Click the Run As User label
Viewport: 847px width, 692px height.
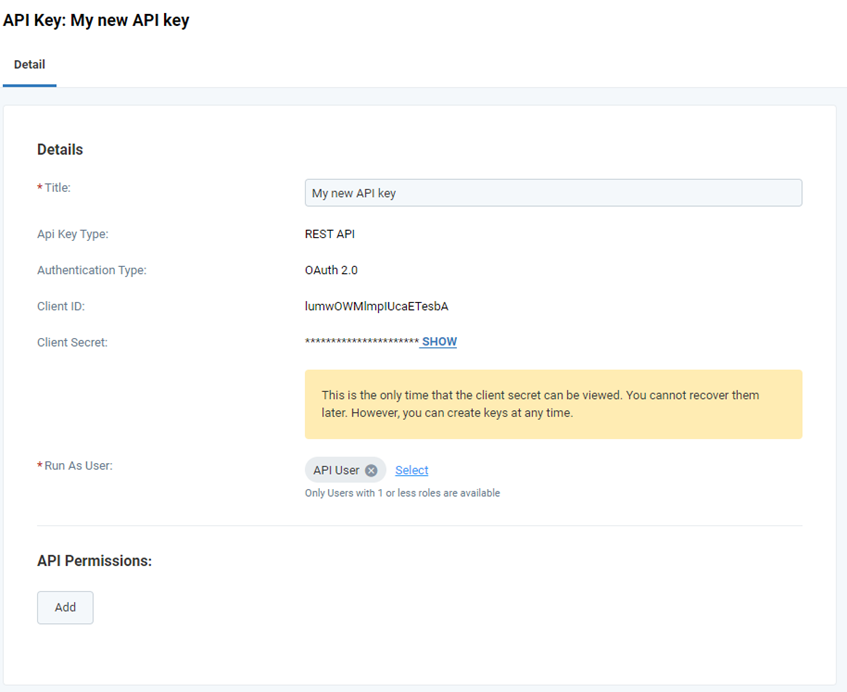point(78,466)
